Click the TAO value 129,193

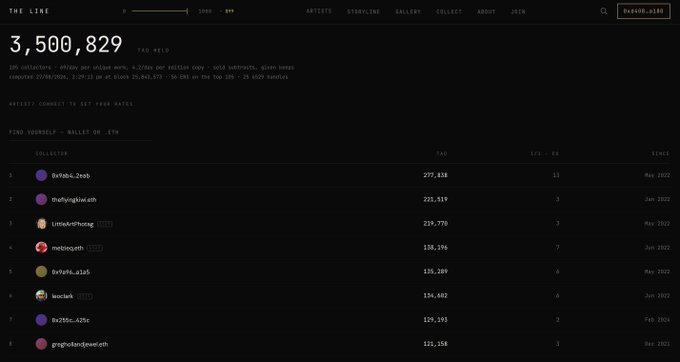click(435, 320)
